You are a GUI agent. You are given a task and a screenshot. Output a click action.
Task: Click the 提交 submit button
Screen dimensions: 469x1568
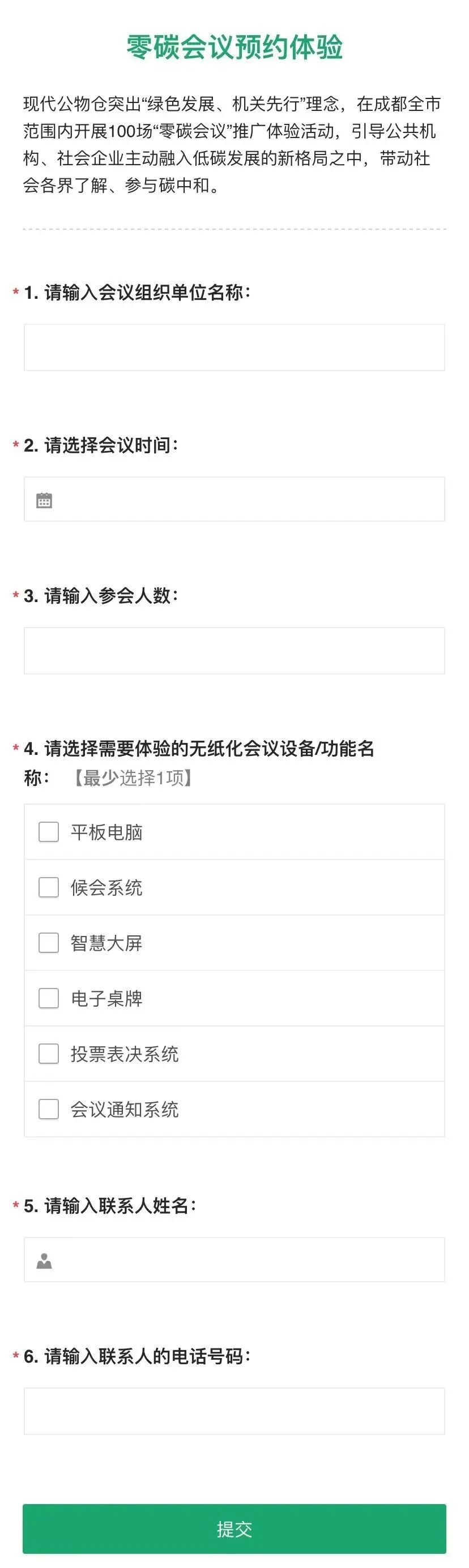(234, 1528)
